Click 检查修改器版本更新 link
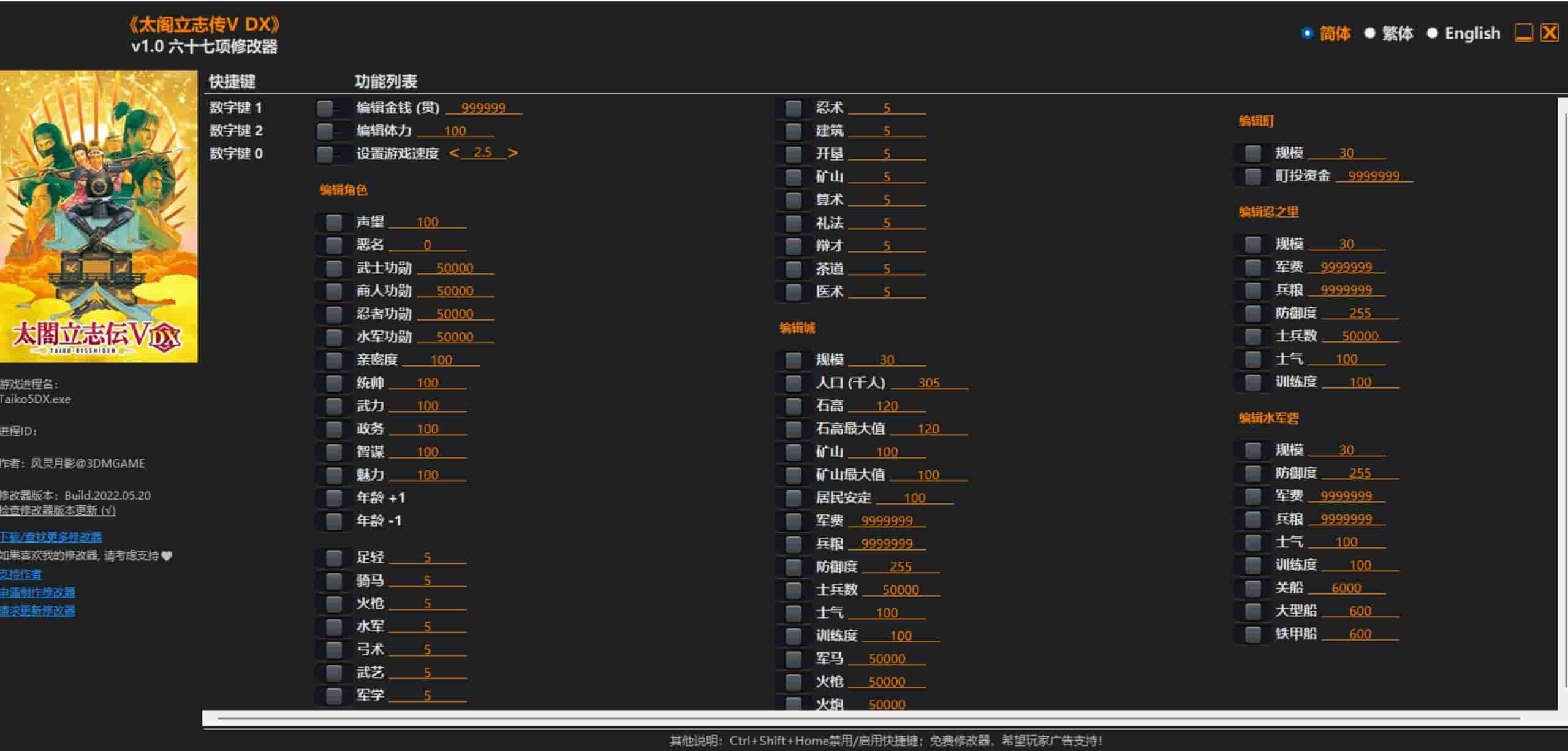The image size is (1568, 751). click(x=58, y=511)
